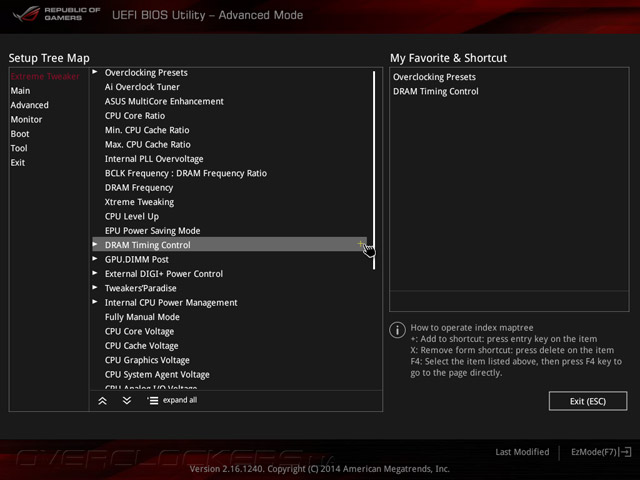Select the DRAM Timing Control row
The height and width of the screenshot is (480, 640).
229,244
